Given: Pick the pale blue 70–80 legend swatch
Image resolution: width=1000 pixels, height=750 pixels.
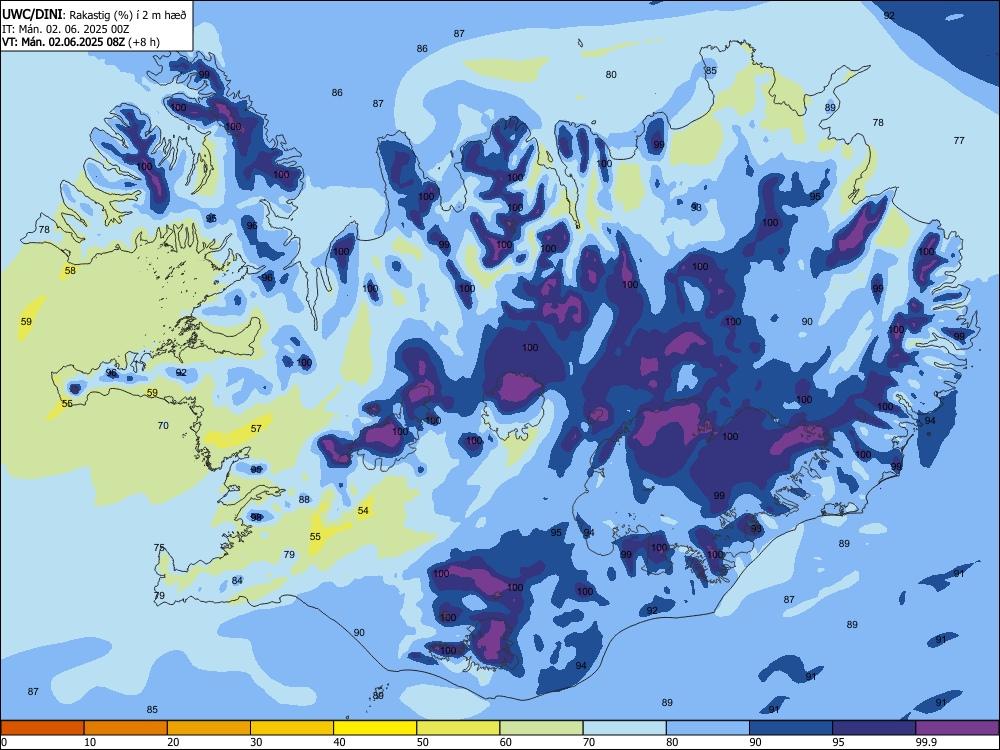Looking at the screenshot, I should tap(624, 728).
